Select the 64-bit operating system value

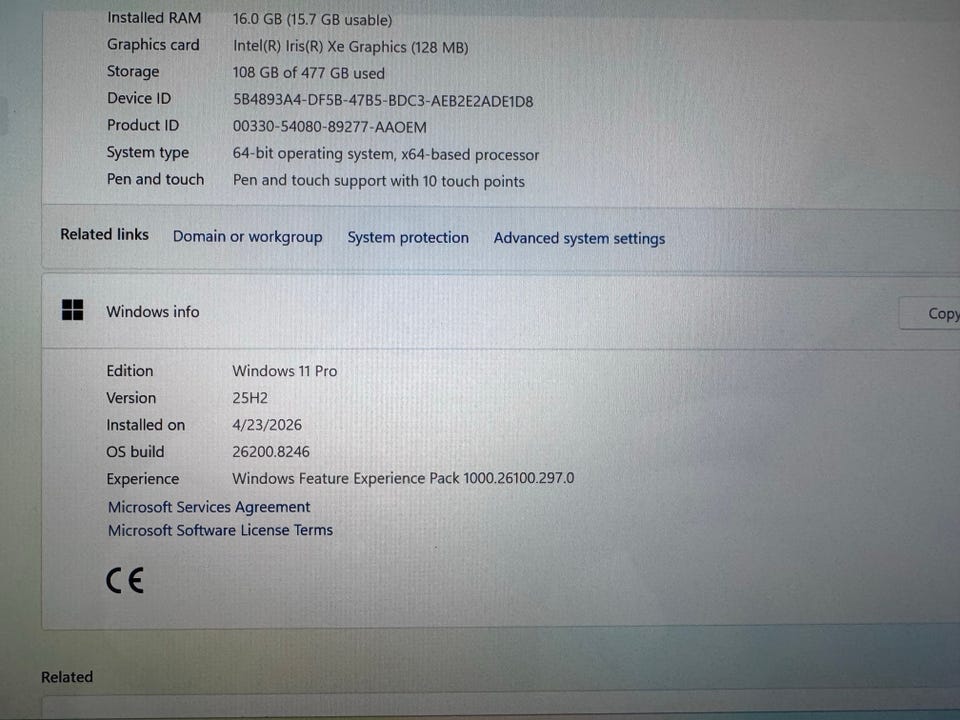point(386,154)
